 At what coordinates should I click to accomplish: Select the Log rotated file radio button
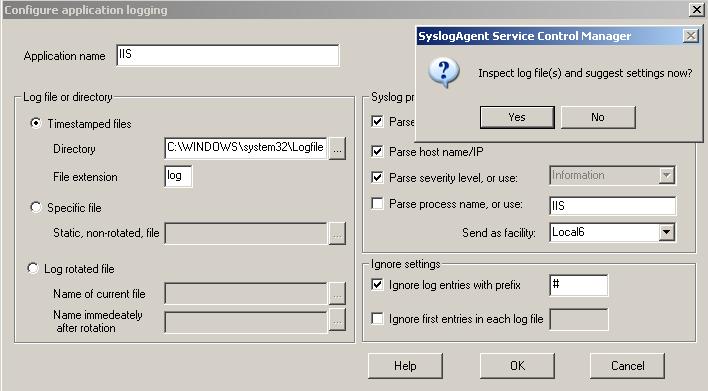pyautogui.click(x=33, y=268)
